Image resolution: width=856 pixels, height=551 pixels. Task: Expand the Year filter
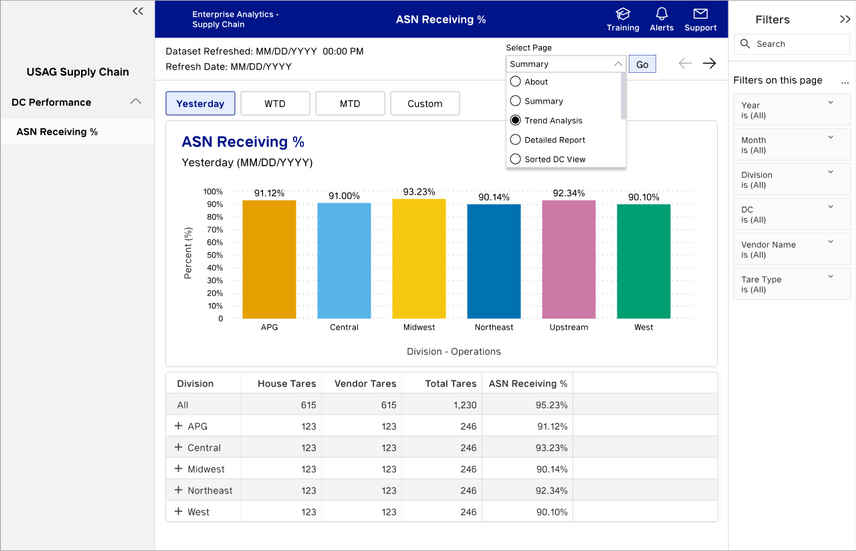[830, 102]
